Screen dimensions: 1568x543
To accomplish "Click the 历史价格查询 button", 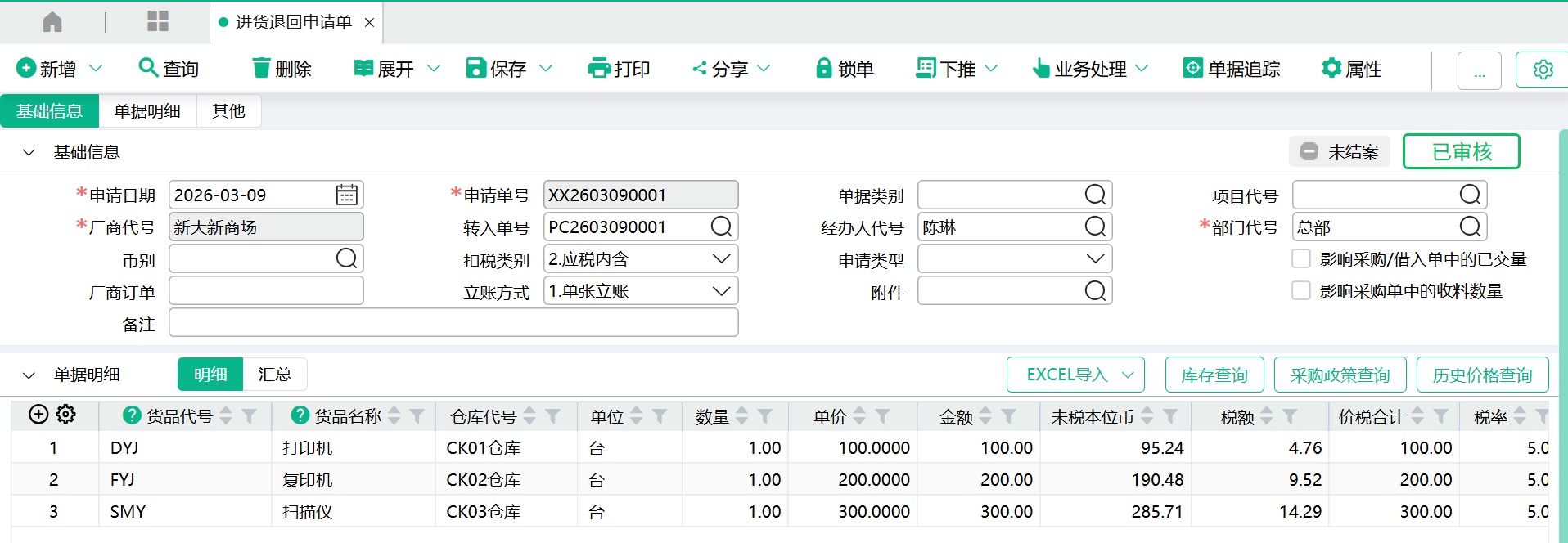I will coord(1482,375).
